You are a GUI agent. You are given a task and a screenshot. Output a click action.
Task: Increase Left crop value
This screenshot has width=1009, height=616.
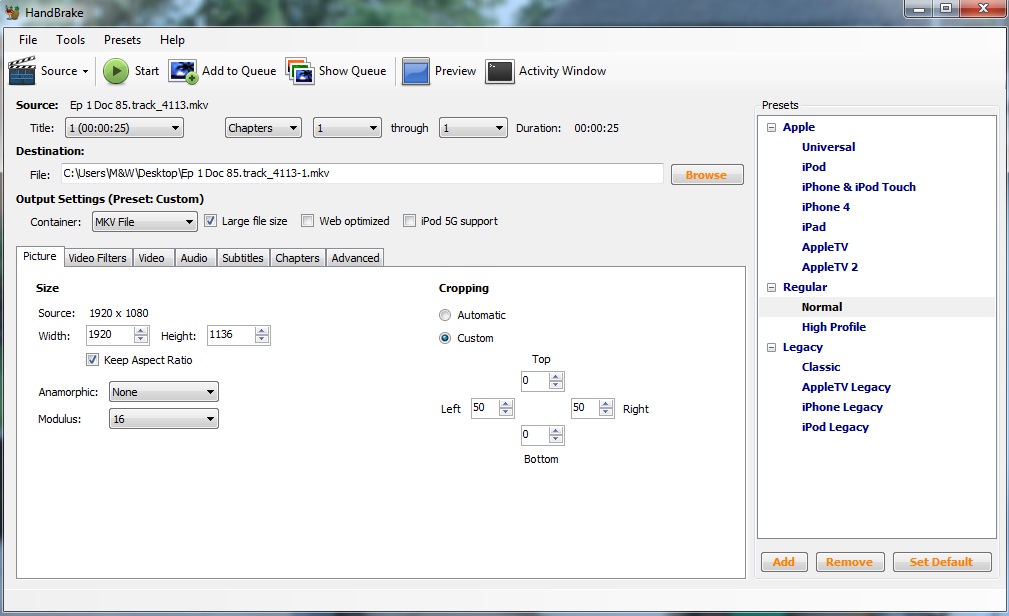click(506, 404)
